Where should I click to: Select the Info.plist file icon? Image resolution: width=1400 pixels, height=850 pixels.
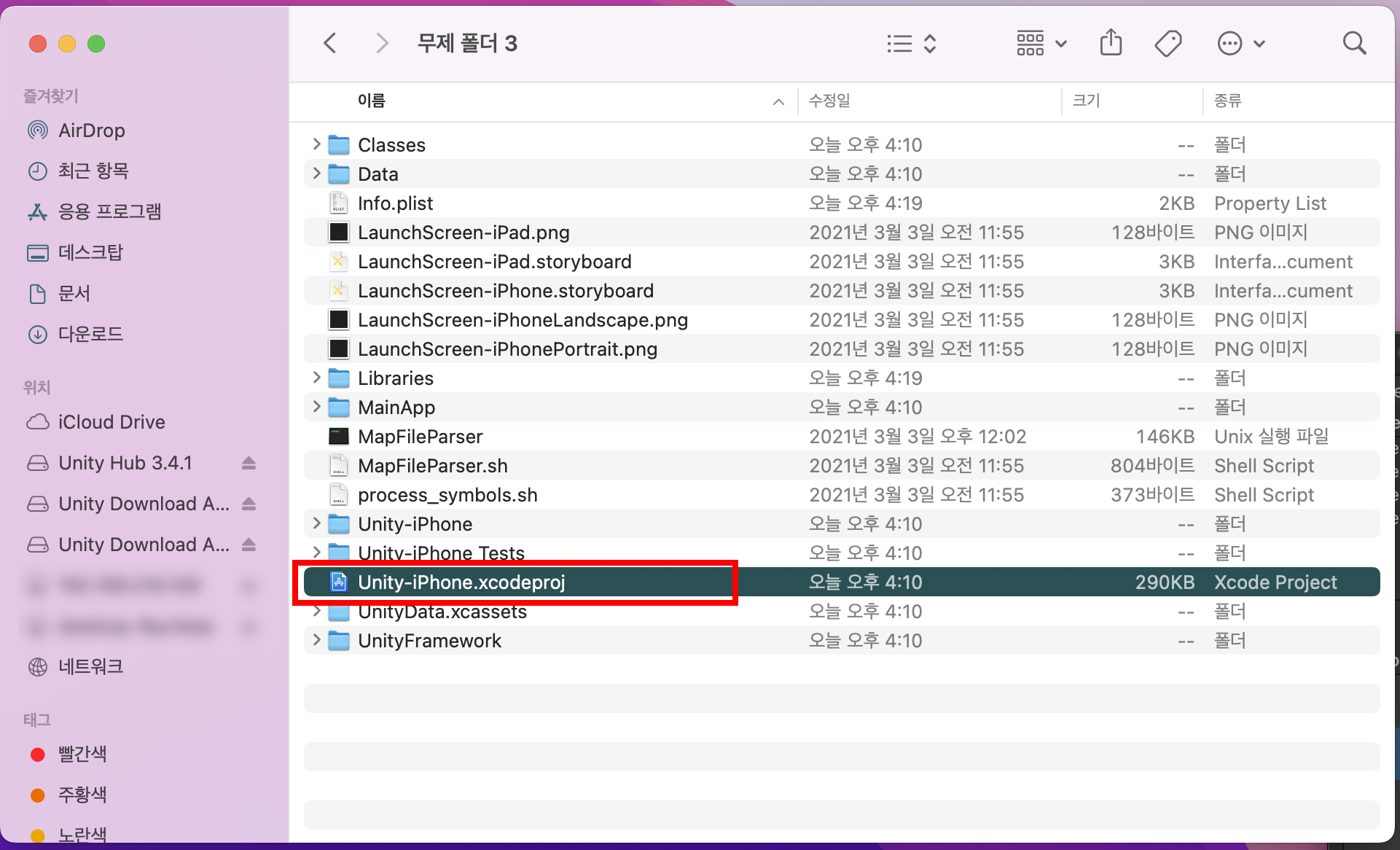point(338,203)
